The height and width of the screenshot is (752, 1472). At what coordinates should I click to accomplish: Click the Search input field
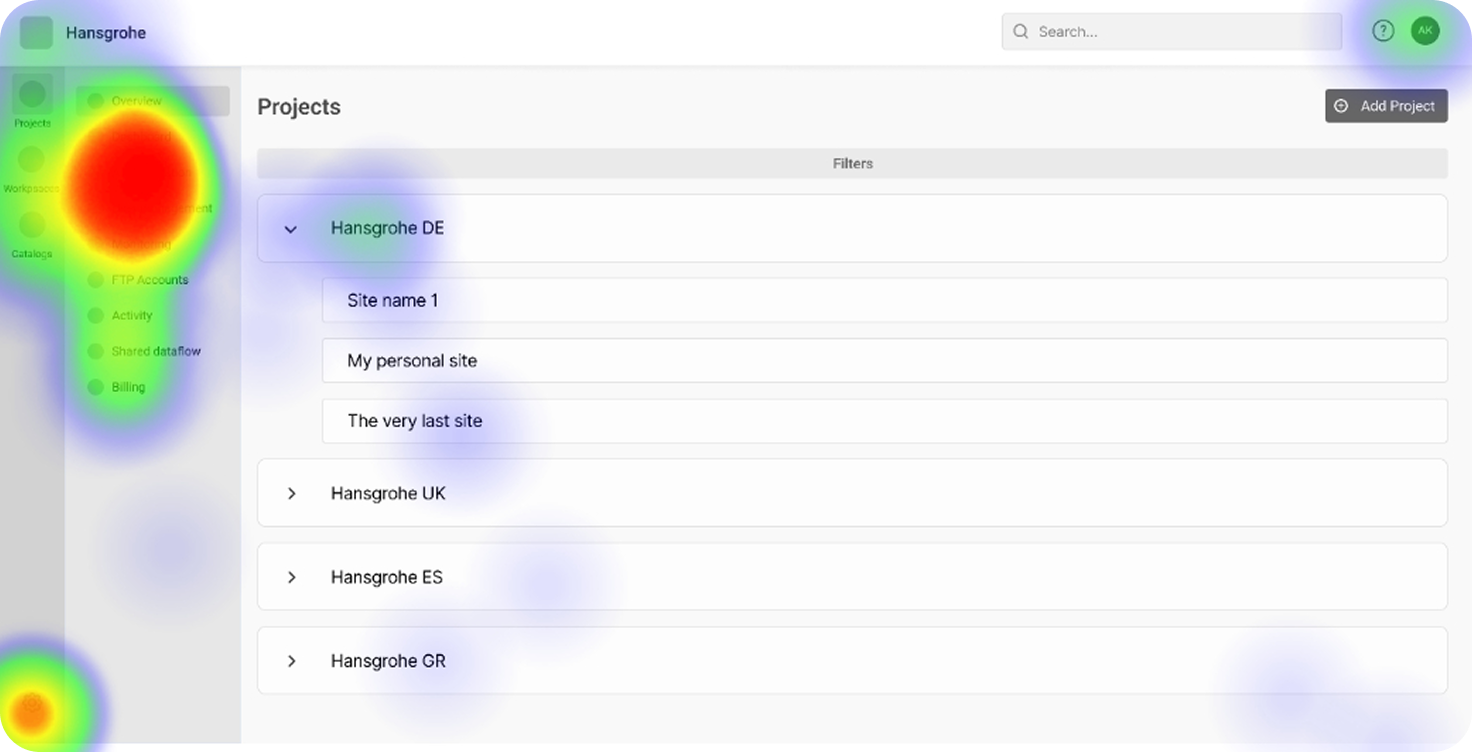tap(1172, 32)
